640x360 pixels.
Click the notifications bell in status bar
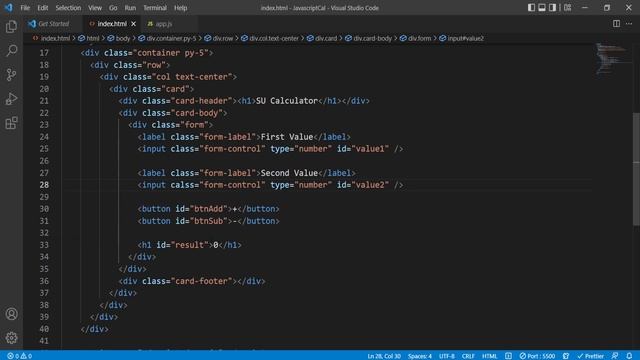tap(629, 356)
